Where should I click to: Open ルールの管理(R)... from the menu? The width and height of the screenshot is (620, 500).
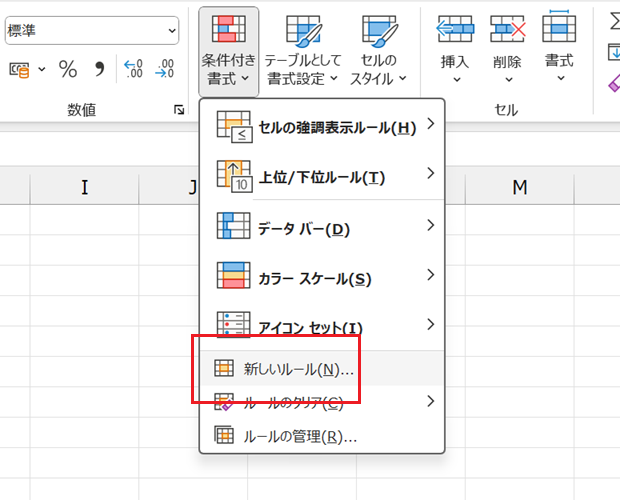click(300, 436)
